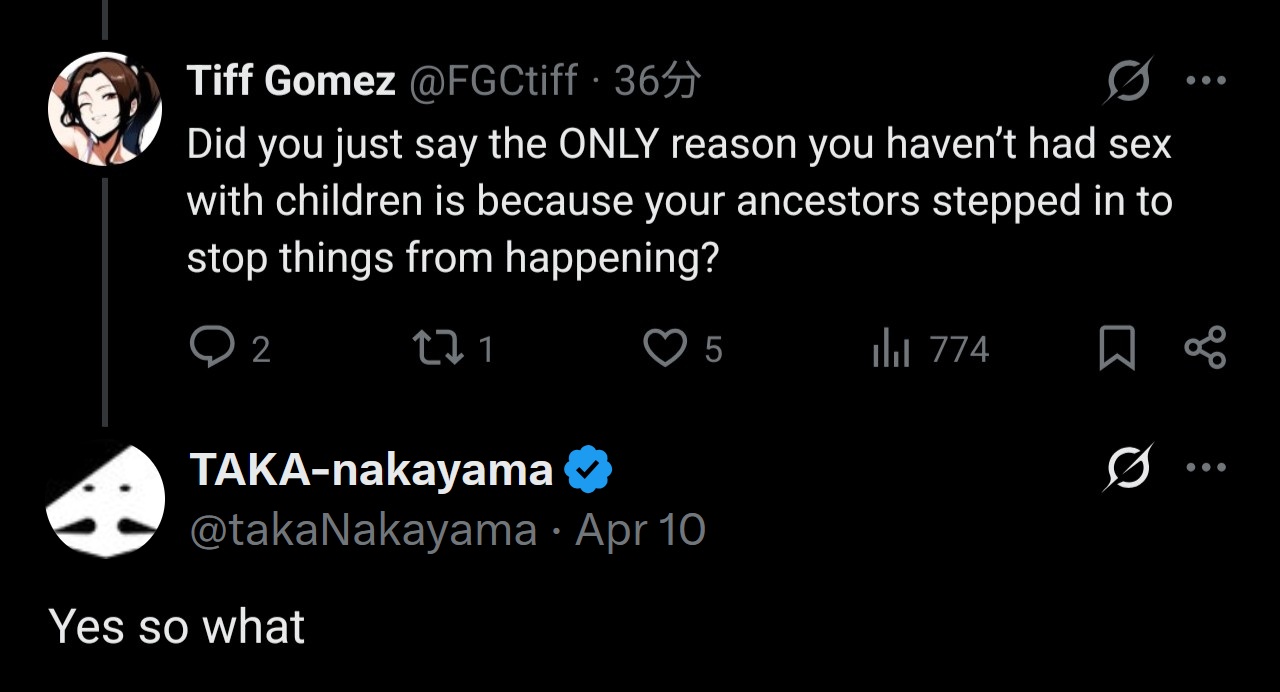Open the @takaNakayama handle link
1280x692 pixels.
pos(363,530)
